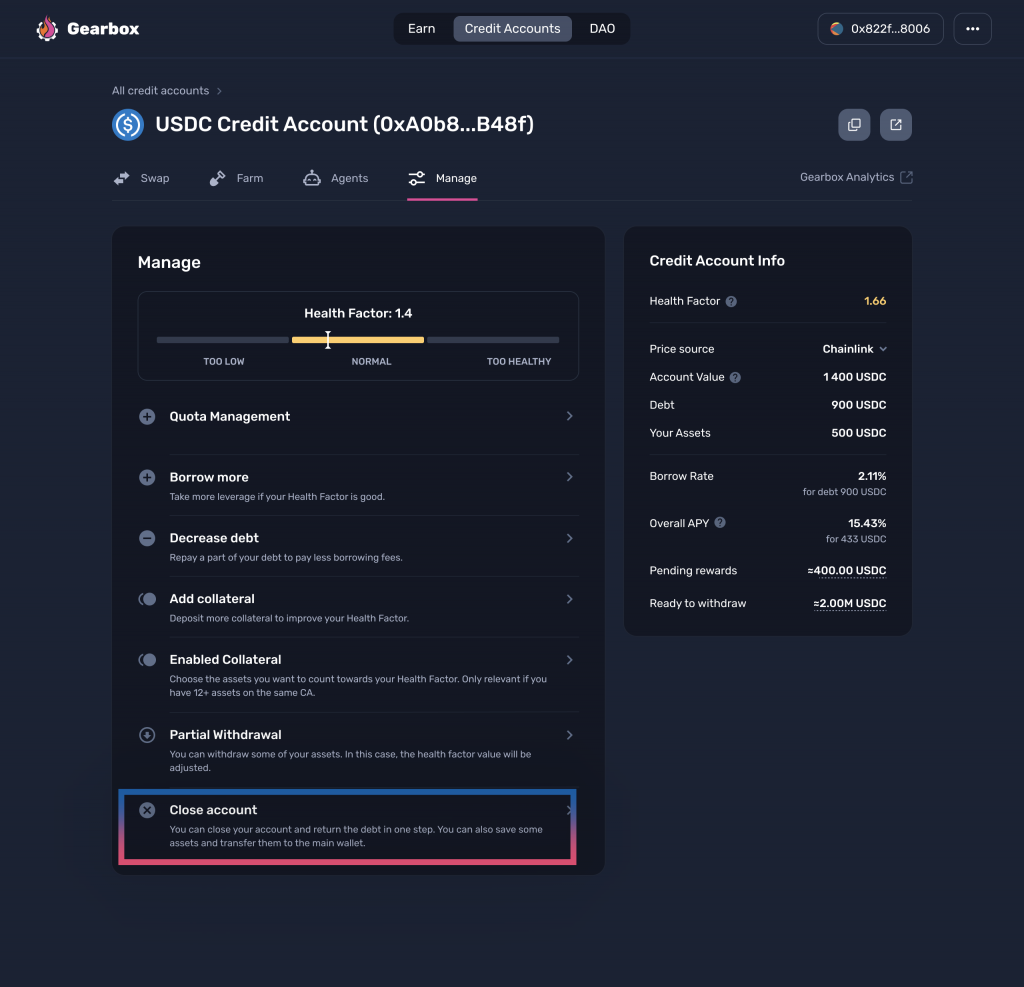Click the Partial Withdrawal title
The image size is (1024, 987).
point(225,735)
